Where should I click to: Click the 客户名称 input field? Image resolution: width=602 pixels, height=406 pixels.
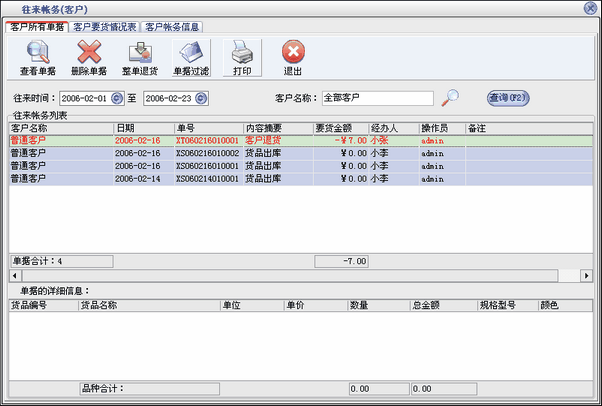pos(377,98)
